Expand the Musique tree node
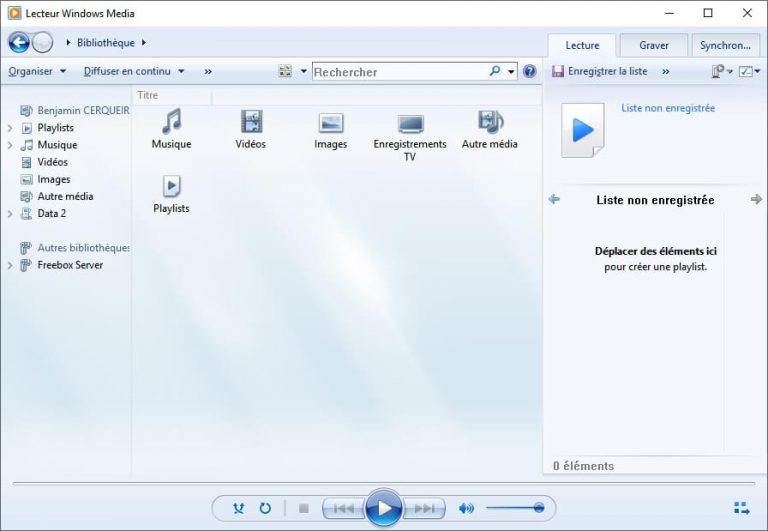This screenshot has height=531, width=768. click(x=10, y=145)
